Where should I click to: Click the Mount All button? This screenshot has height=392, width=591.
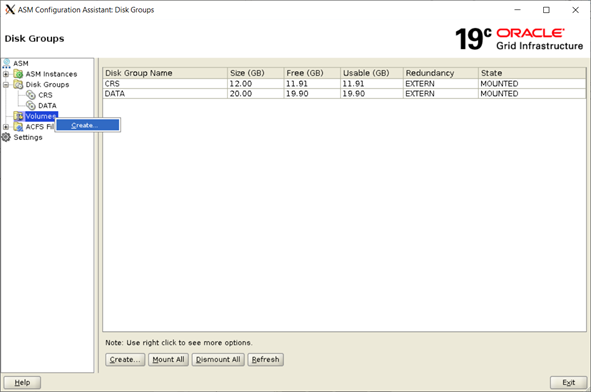[x=168, y=360]
